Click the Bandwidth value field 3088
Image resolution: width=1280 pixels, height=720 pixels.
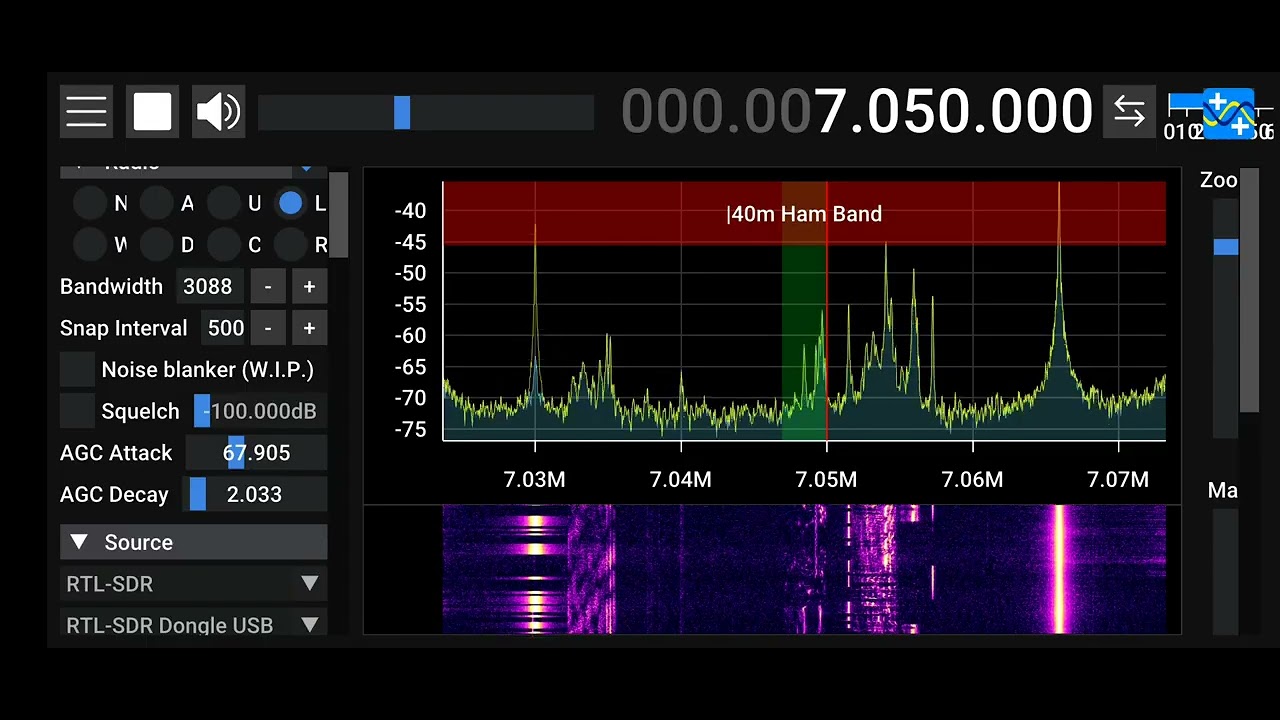click(210, 287)
